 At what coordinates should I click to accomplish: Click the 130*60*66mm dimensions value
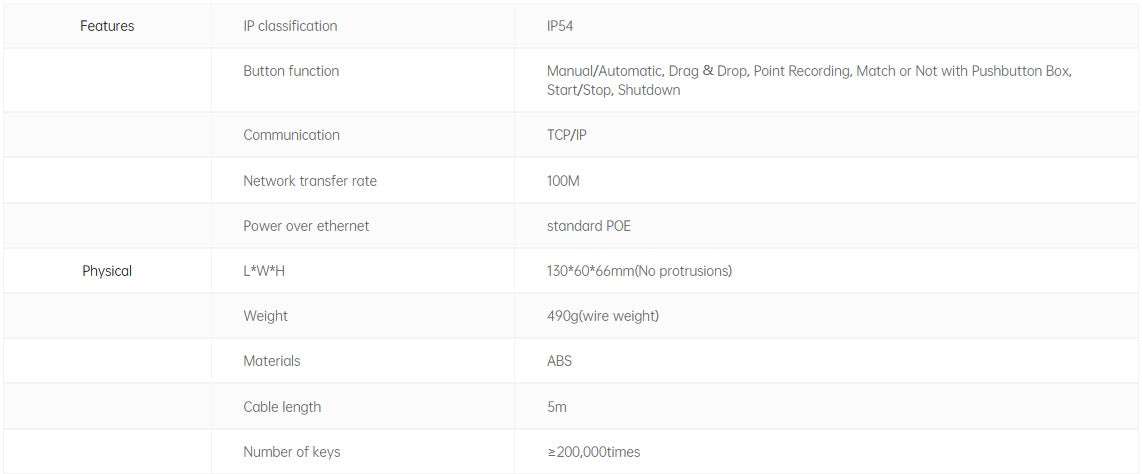click(639, 271)
